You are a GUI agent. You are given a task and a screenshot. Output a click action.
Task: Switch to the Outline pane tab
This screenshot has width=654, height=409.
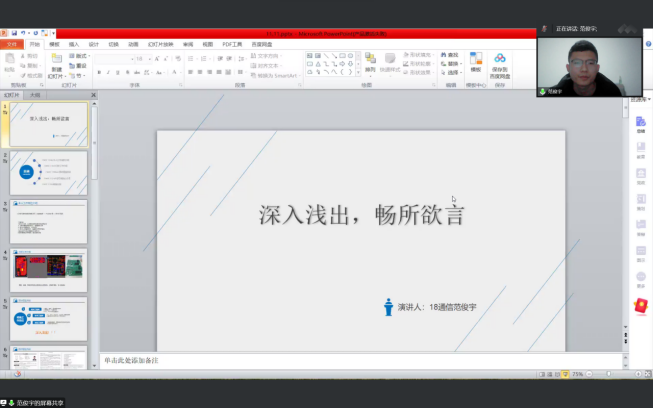[x=35, y=95]
